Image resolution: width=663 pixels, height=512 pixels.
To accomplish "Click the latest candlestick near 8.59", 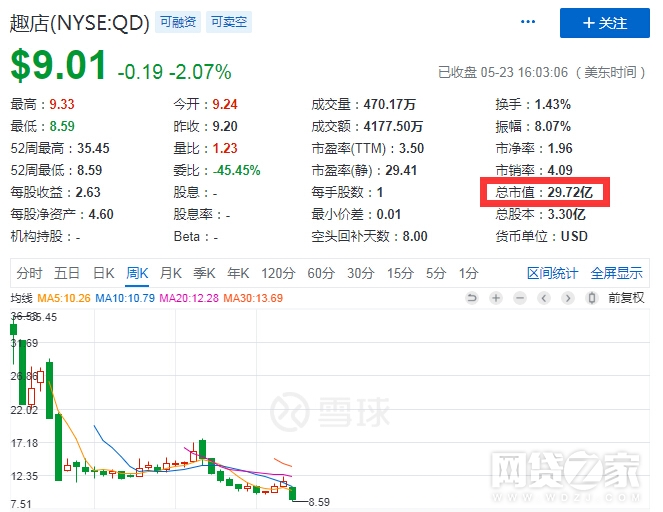I will (294, 494).
